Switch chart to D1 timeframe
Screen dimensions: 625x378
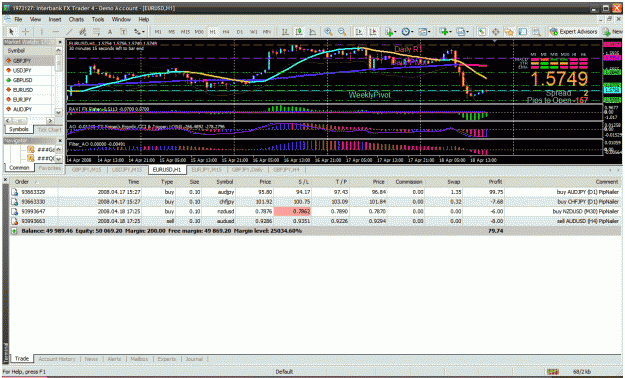click(x=240, y=32)
